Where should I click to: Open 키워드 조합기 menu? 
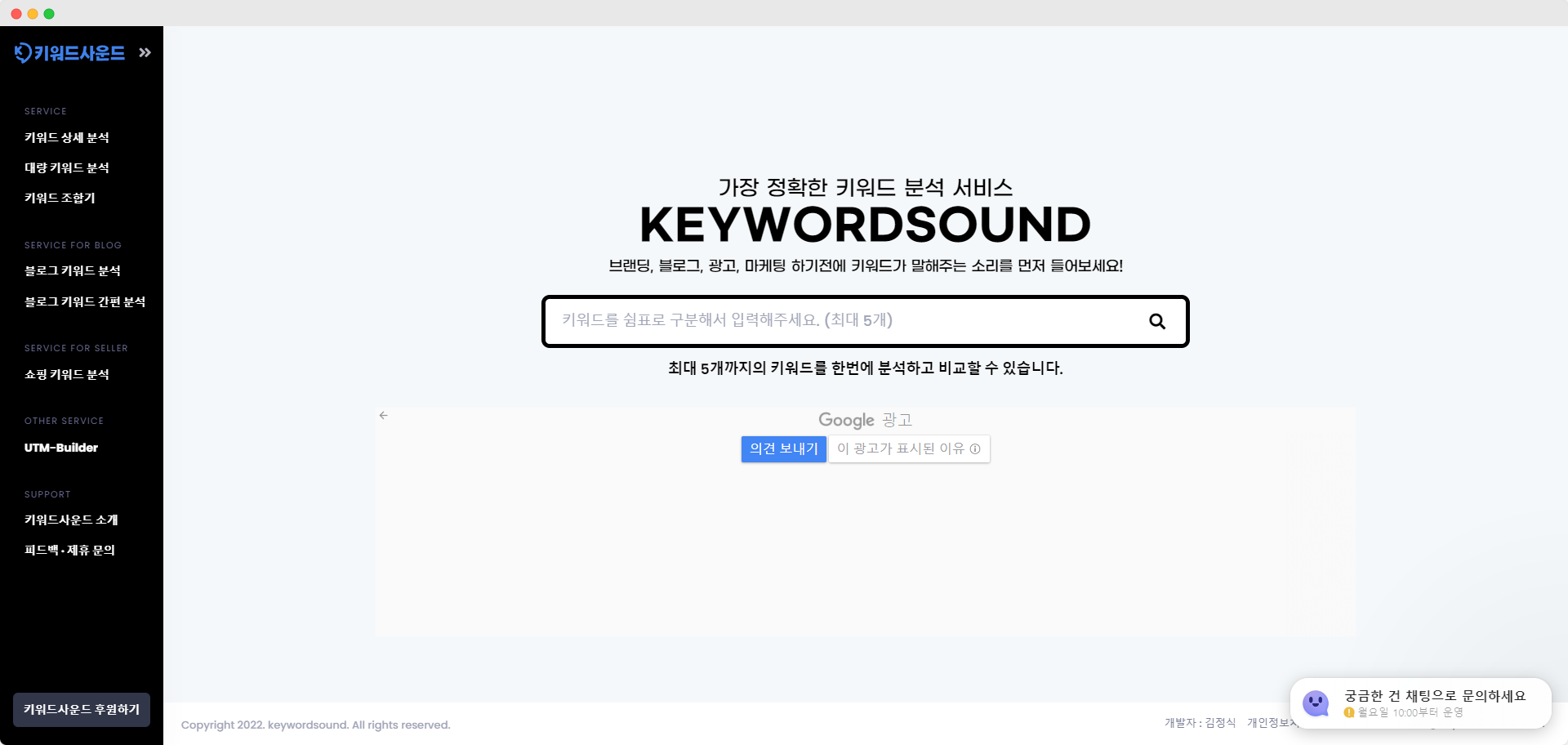(x=60, y=198)
